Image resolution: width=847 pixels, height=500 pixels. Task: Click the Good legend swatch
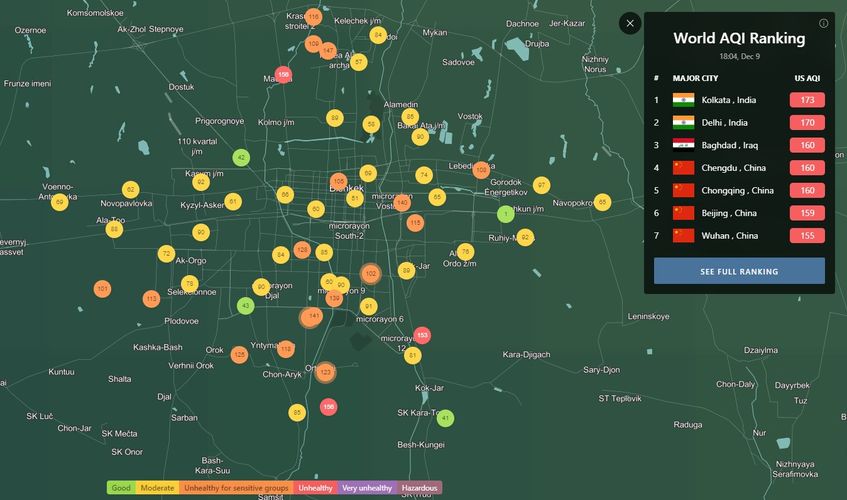pos(121,488)
